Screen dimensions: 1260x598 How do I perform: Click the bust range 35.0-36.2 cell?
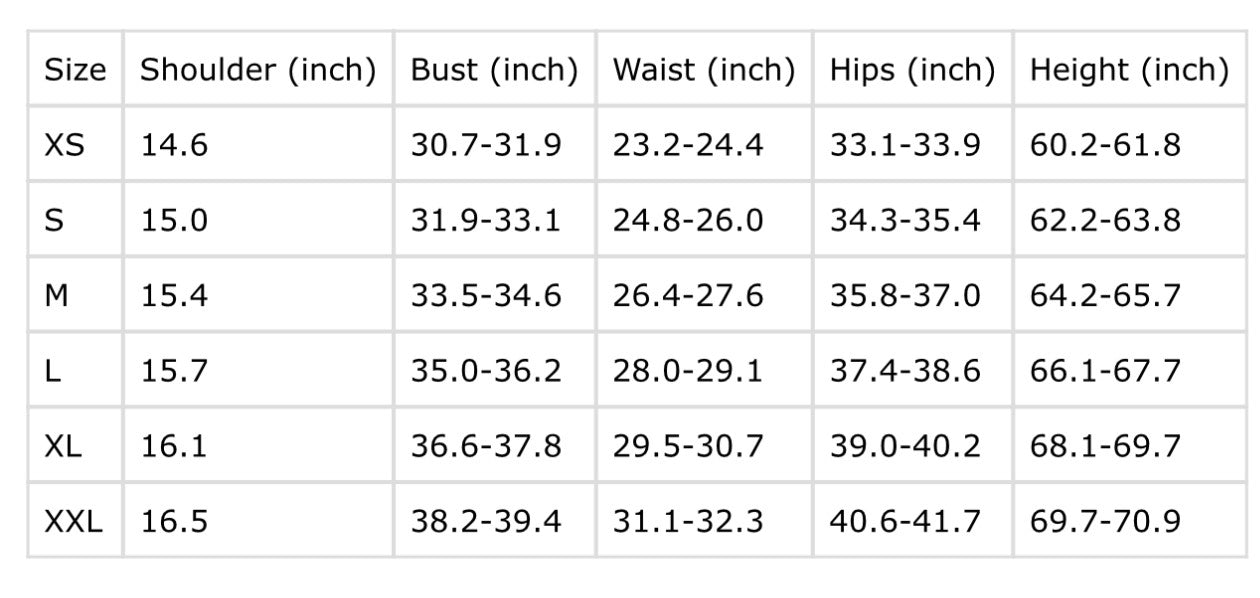(486, 371)
